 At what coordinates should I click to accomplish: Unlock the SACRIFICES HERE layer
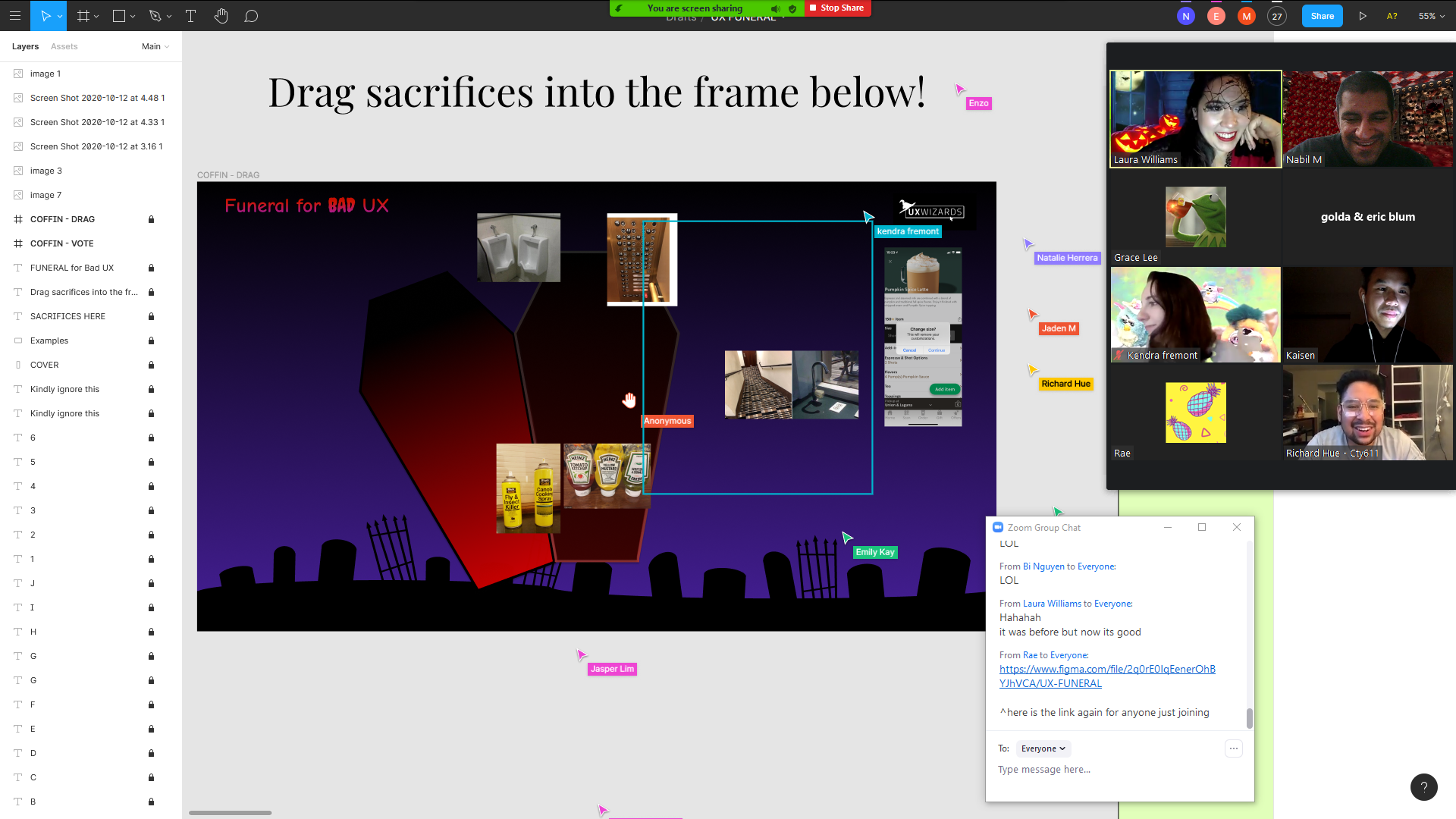tap(151, 316)
